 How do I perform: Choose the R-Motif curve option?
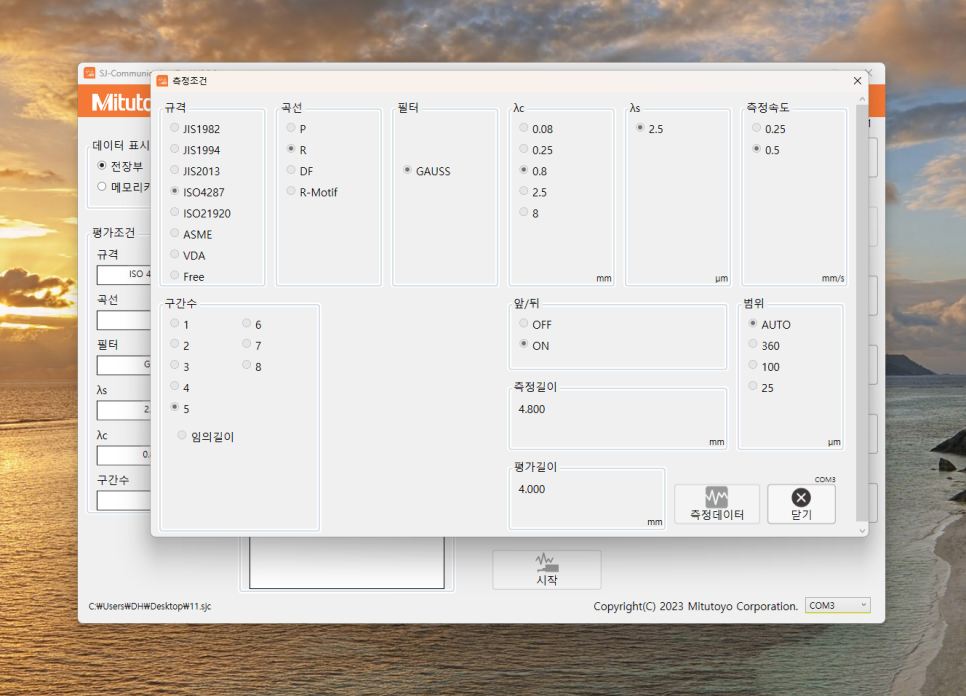pos(292,192)
